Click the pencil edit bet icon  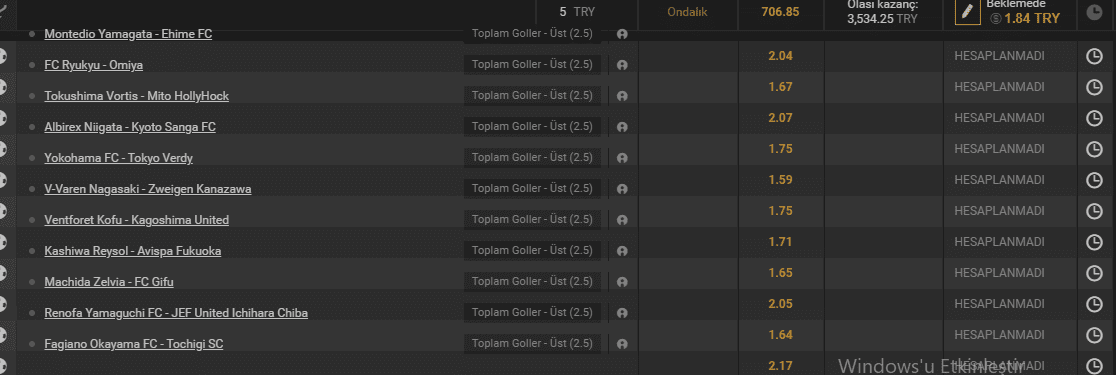(967, 11)
